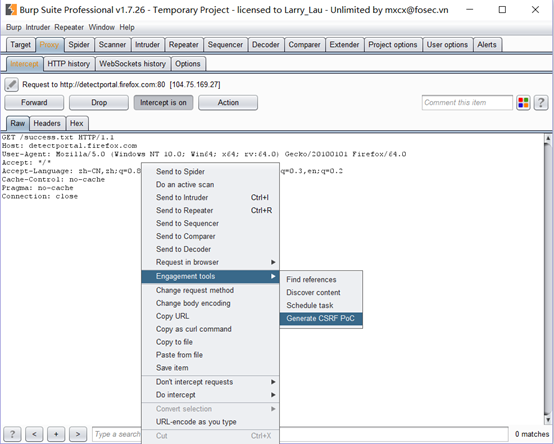Switch to the Sequencer tab

click(225, 45)
